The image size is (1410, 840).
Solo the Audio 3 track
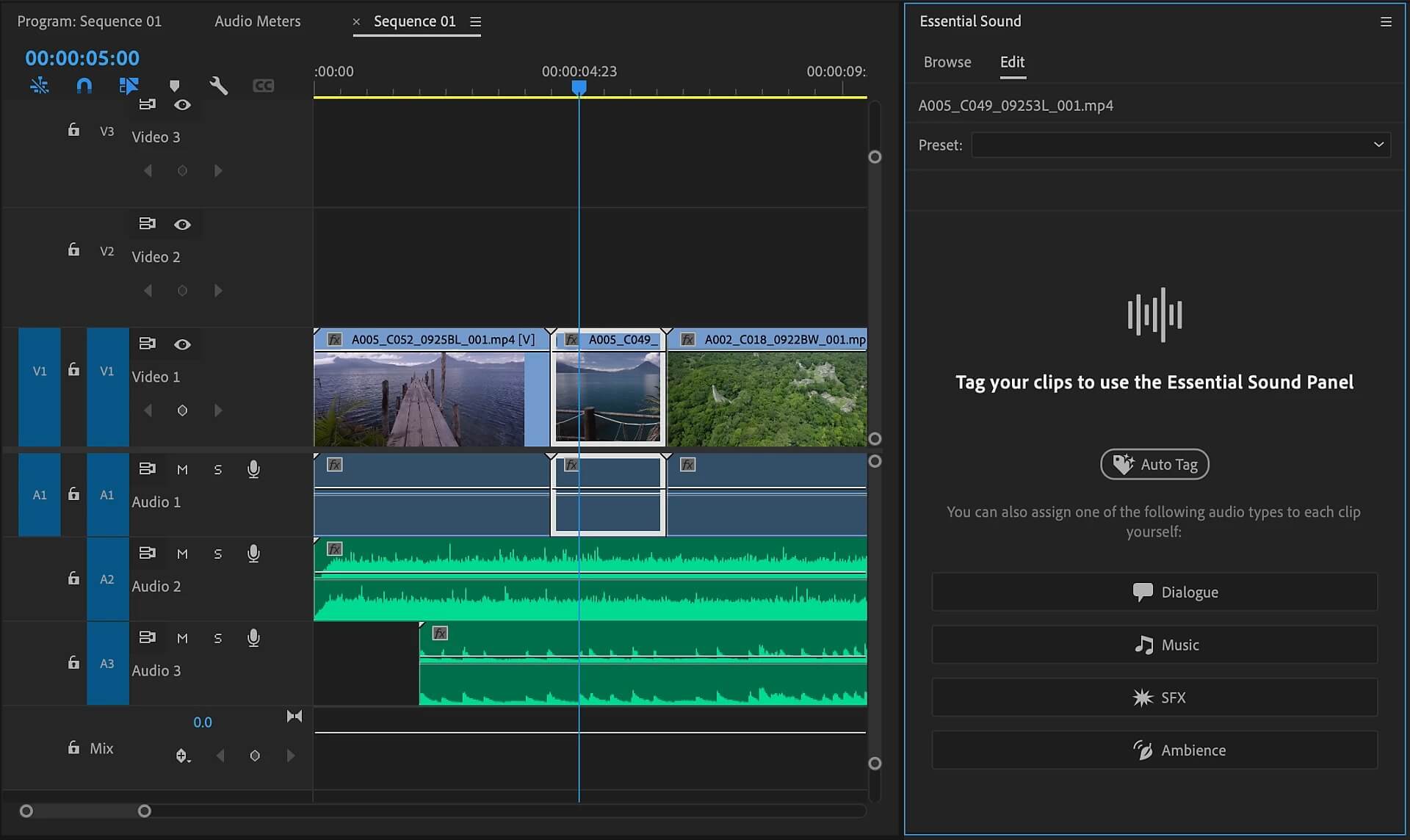tap(217, 637)
